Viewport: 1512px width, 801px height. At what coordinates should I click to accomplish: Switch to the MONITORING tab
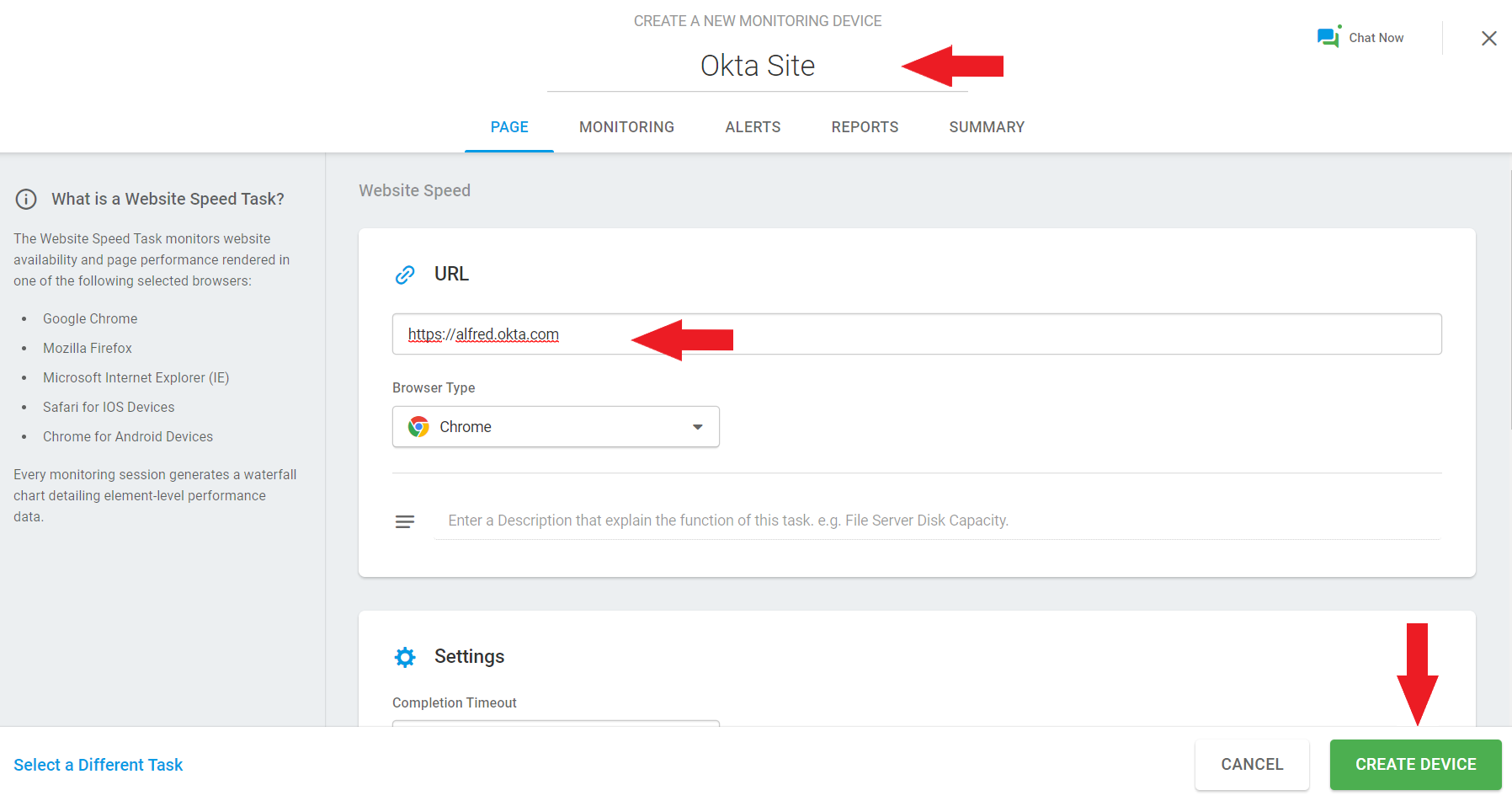coord(626,126)
